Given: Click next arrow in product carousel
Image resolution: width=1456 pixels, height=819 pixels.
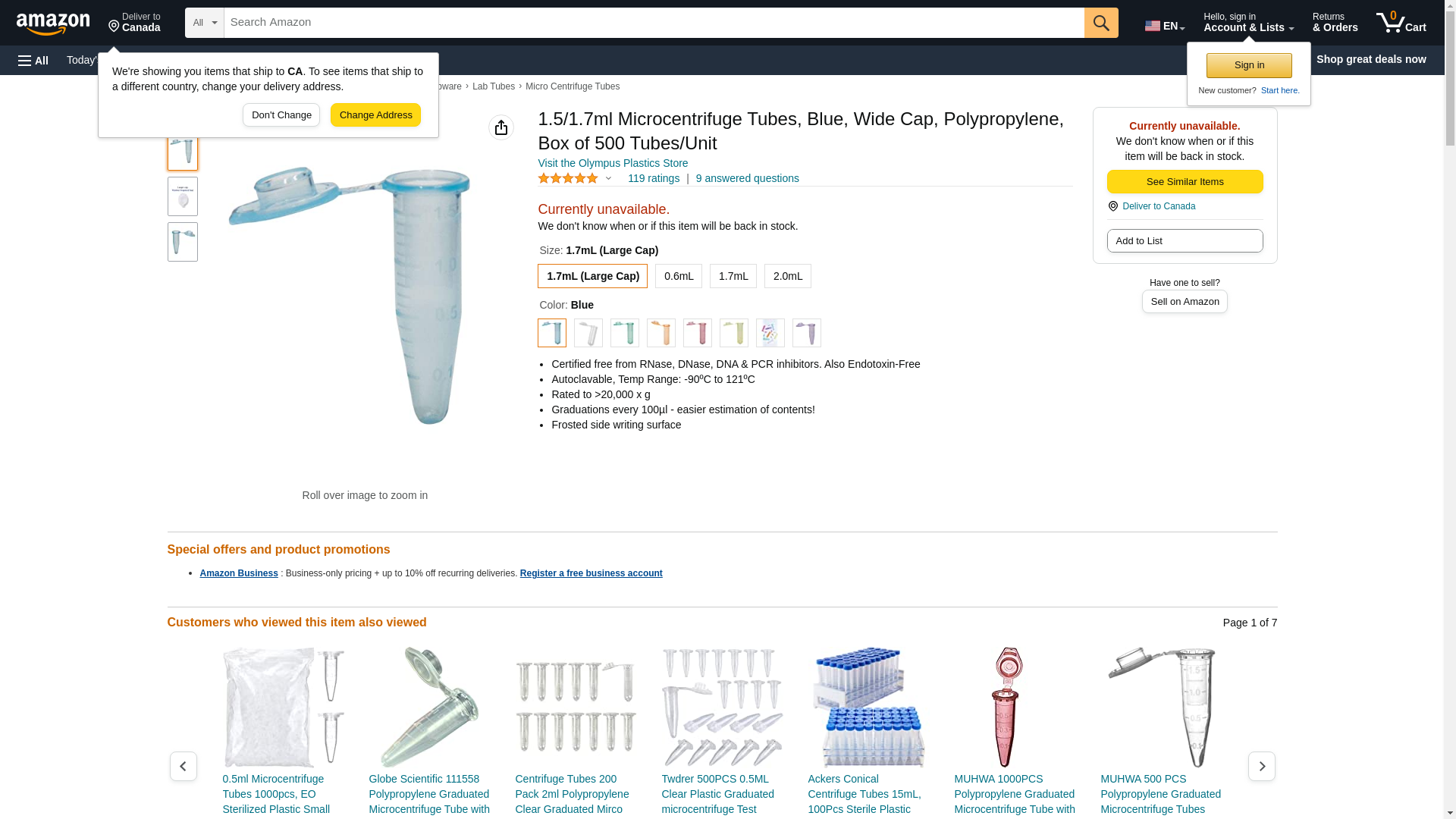Looking at the screenshot, I should point(1262,766).
